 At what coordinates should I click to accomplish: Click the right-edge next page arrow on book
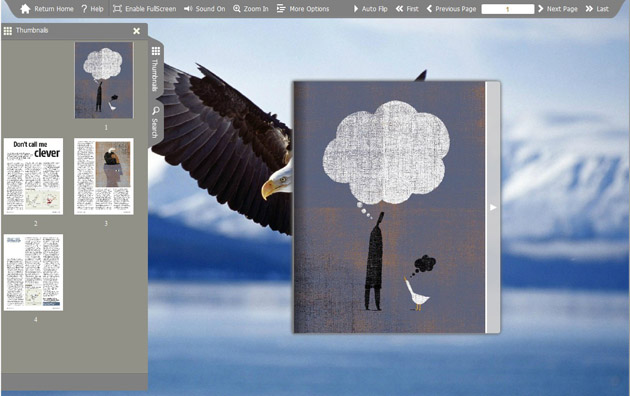[493, 207]
